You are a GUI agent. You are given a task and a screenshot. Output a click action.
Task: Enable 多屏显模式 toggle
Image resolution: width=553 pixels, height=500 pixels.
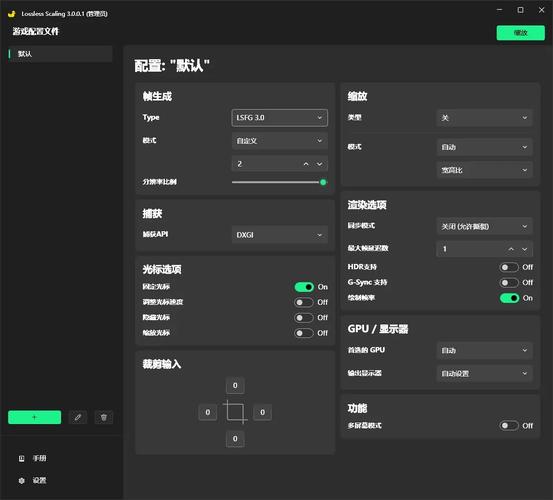[x=509, y=426]
